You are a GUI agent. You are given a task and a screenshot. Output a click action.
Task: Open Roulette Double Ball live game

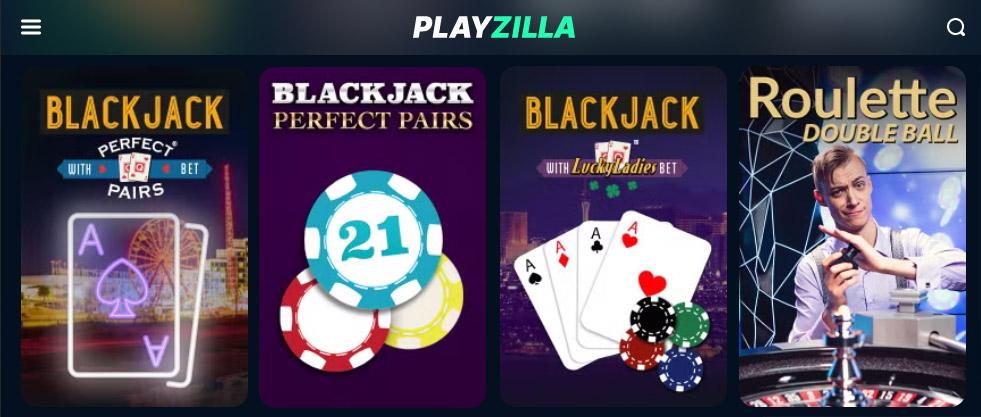853,237
